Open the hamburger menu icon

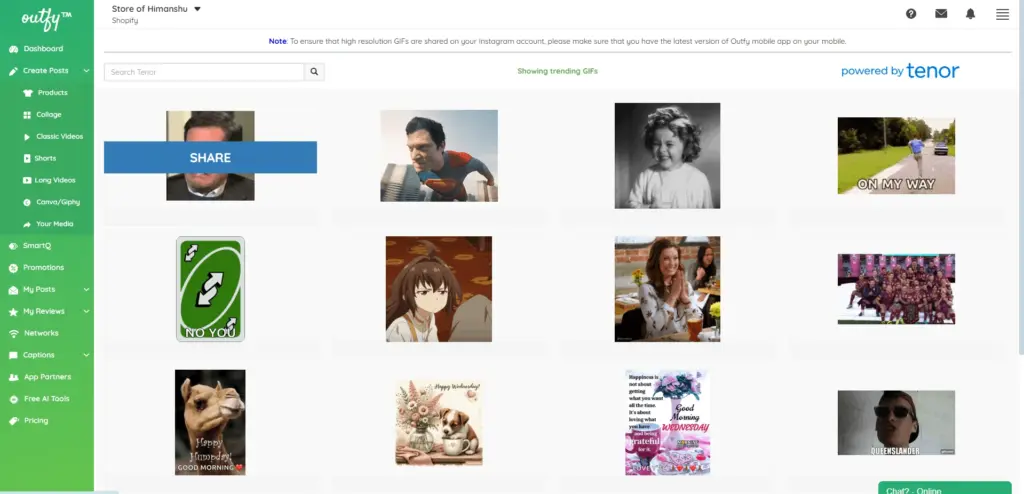tap(1002, 14)
